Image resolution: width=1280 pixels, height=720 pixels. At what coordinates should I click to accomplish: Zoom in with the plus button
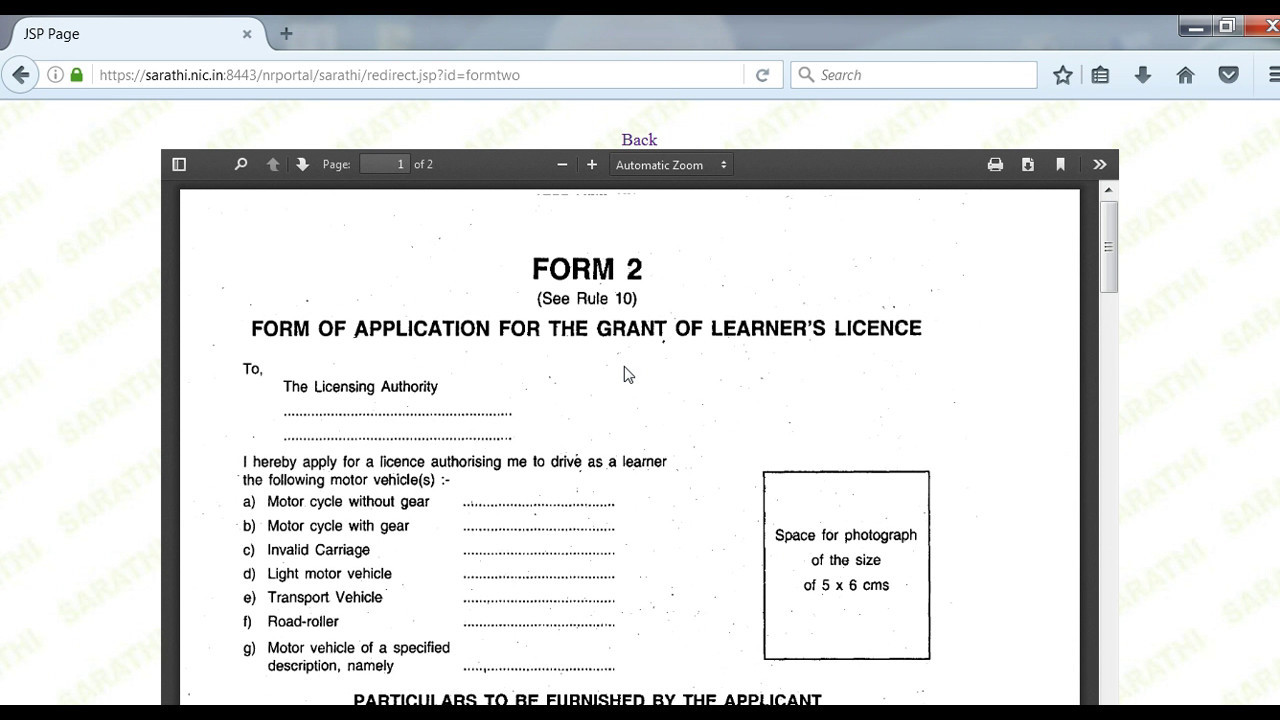point(592,165)
